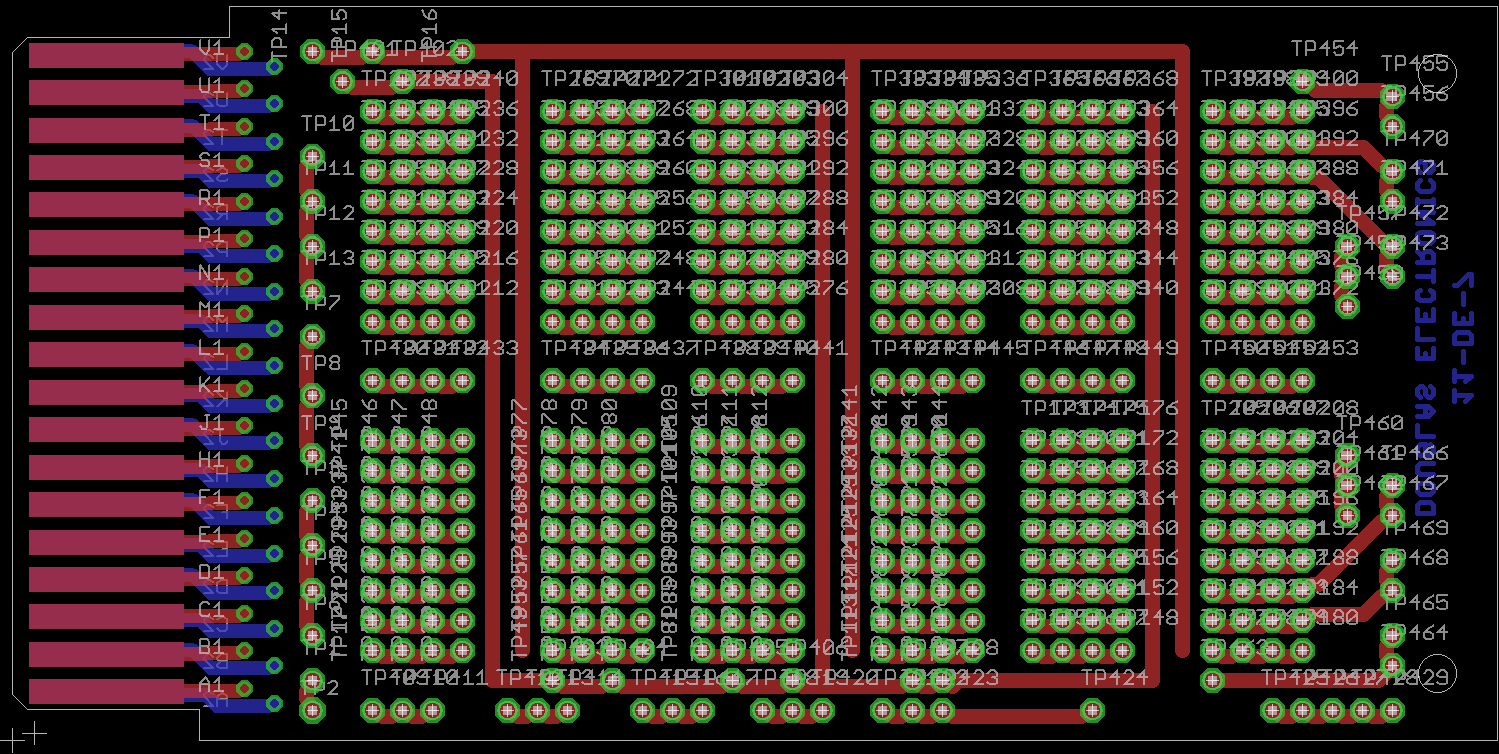Select the V1 edge connector finger pad
The image size is (1499, 754).
coord(107,55)
